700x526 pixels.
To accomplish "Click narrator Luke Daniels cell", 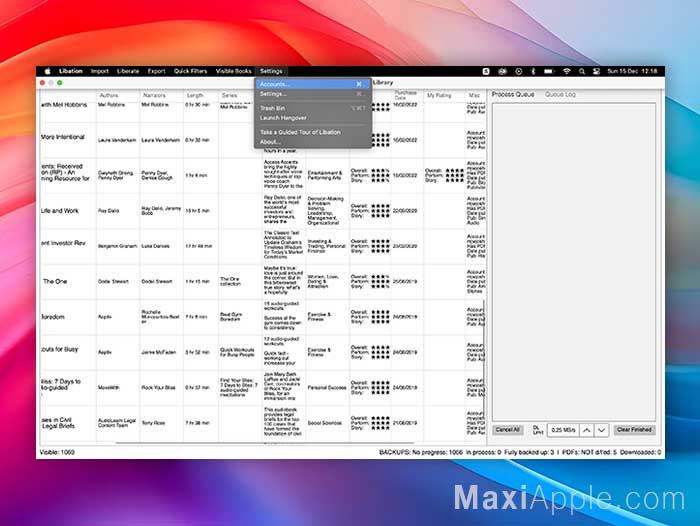I will (161, 246).
